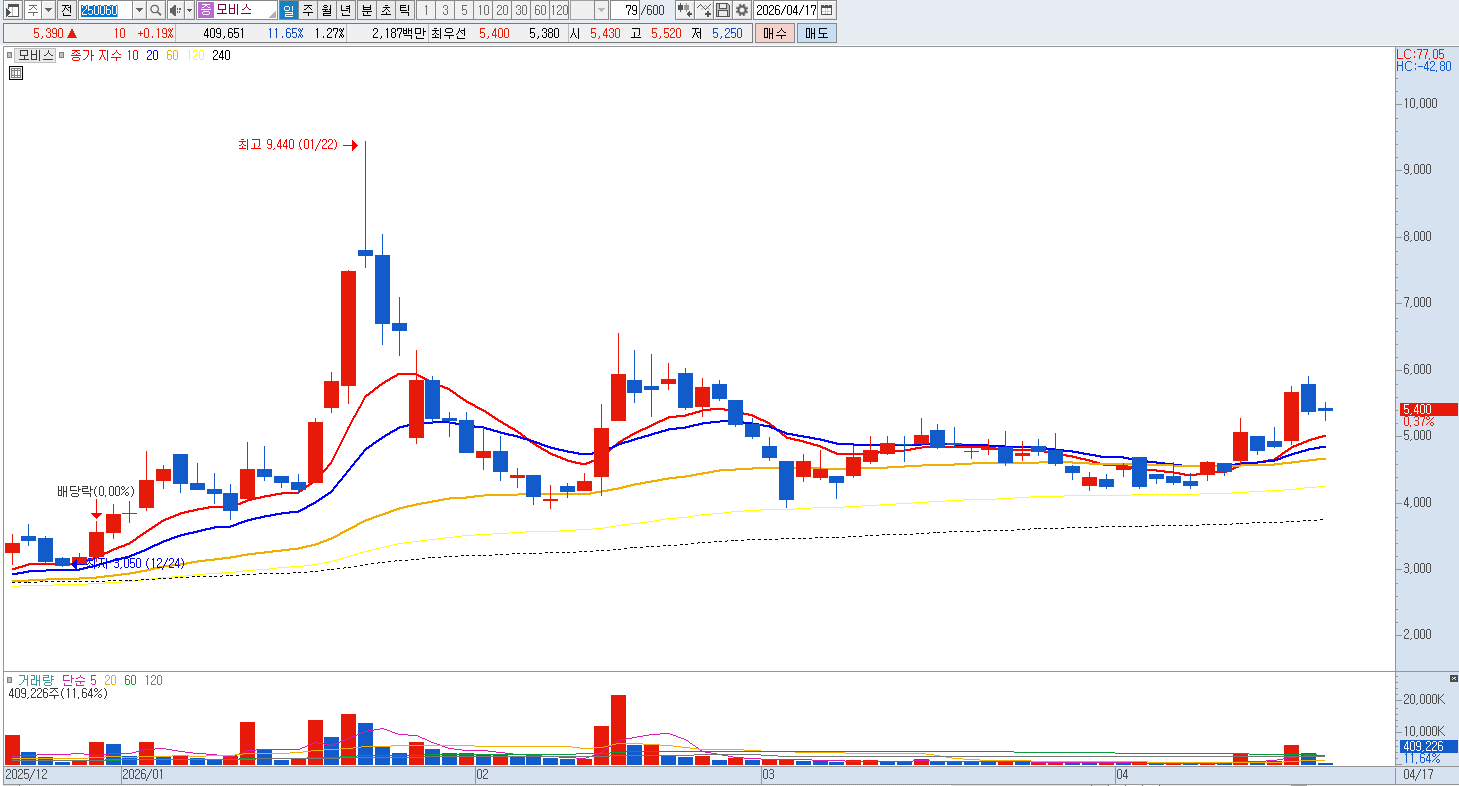Open the chart settings gear icon
This screenshot has height=786, width=1459.
point(741,10)
